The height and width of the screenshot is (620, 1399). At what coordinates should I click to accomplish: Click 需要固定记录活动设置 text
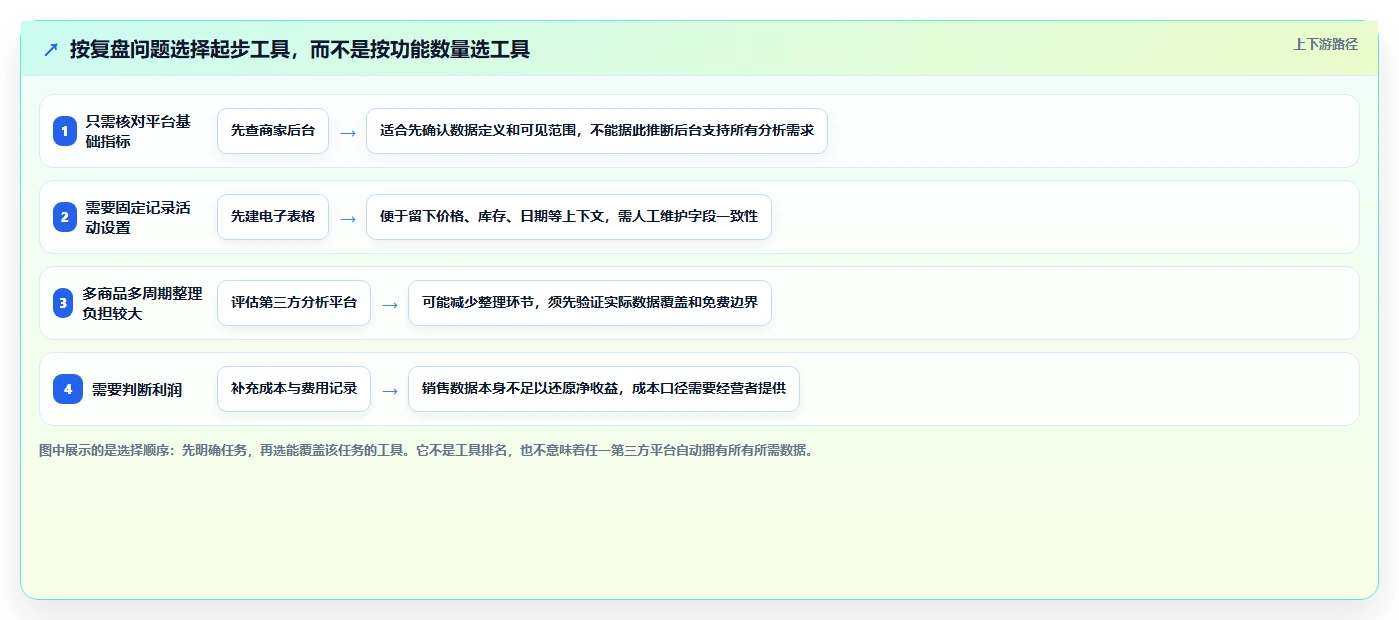(138, 217)
